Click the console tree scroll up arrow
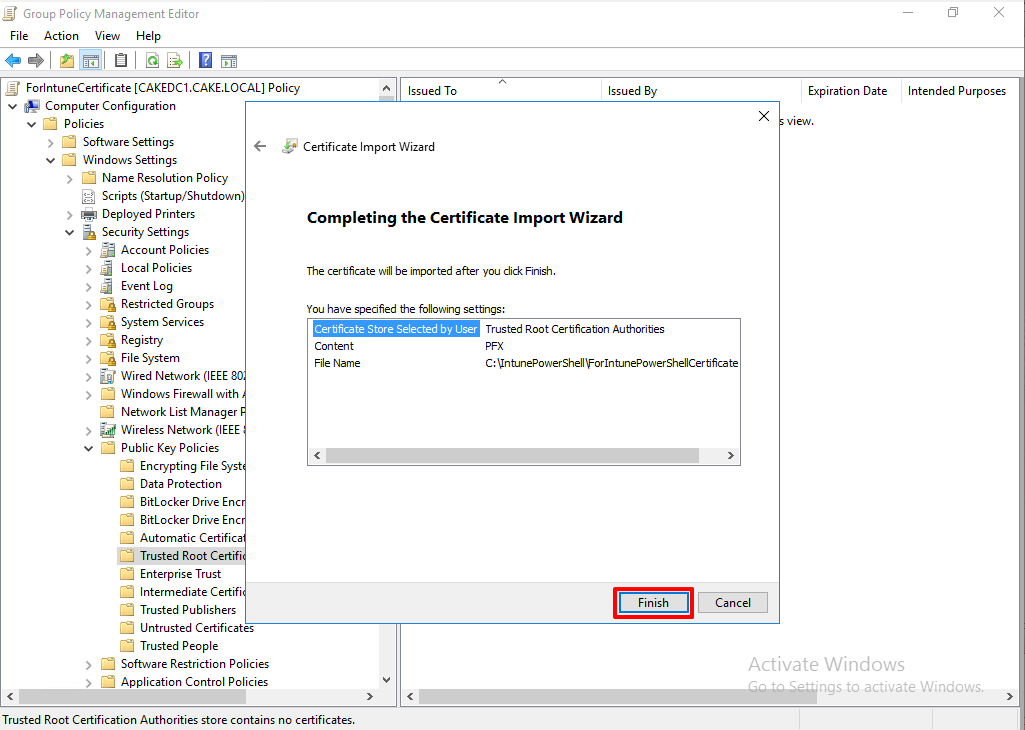The height and width of the screenshot is (730, 1025). [386, 88]
